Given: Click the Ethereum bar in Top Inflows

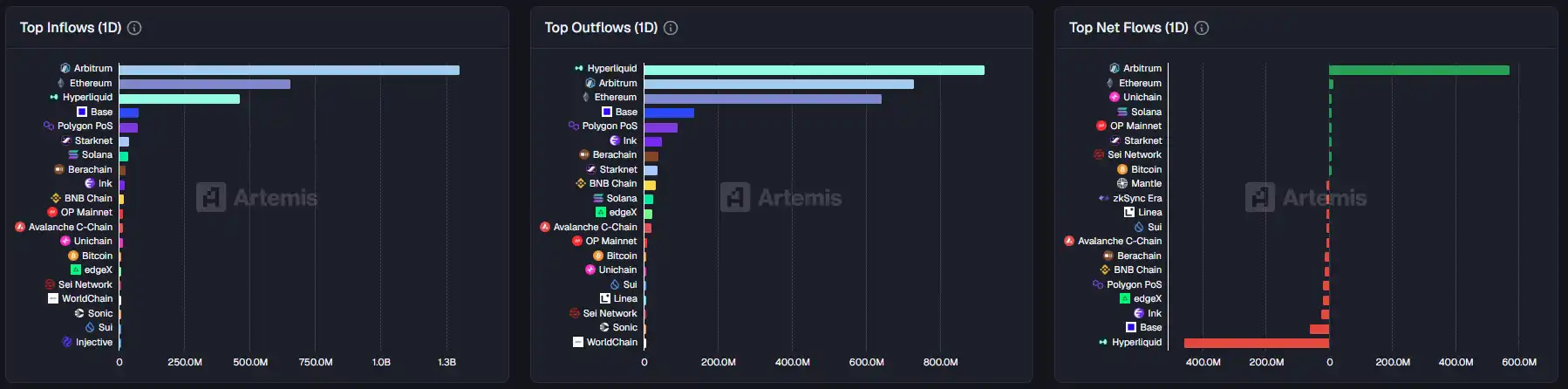Looking at the screenshot, I should pos(204,84).
